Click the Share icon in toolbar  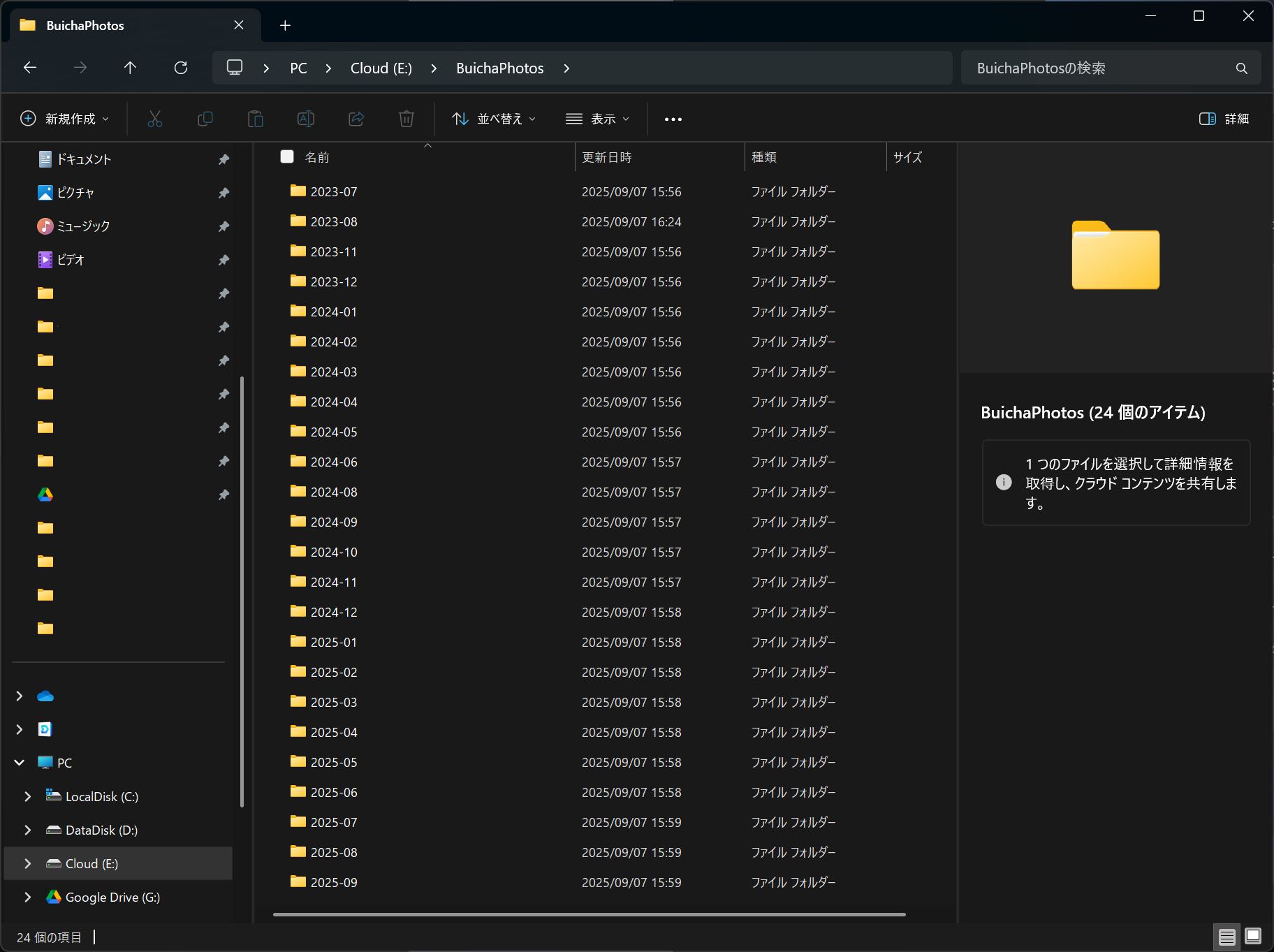[x=356, y=119]
